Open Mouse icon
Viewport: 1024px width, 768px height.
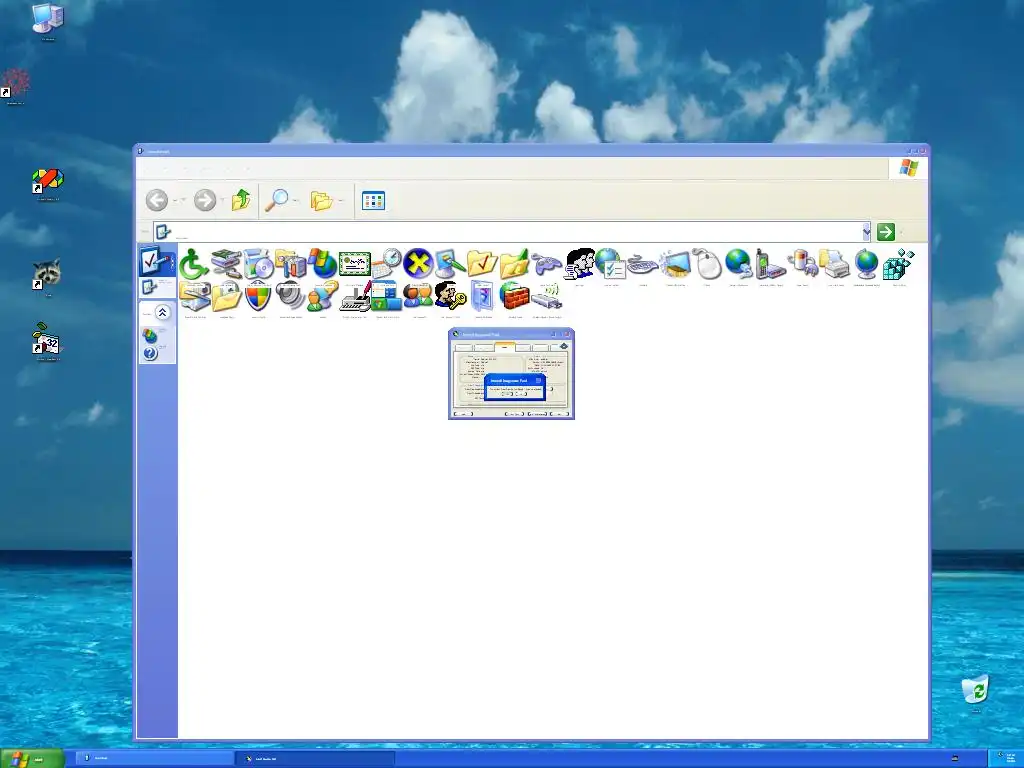[707, 264]
